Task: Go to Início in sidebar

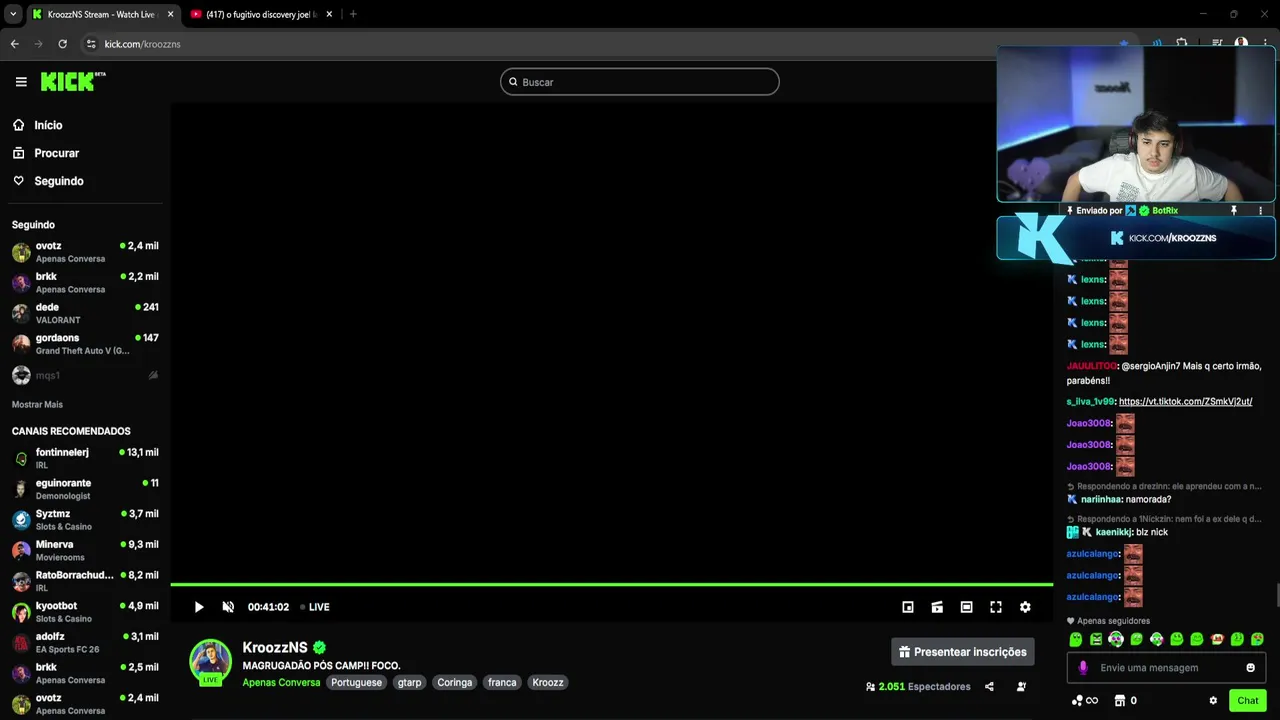Action: 38,125
